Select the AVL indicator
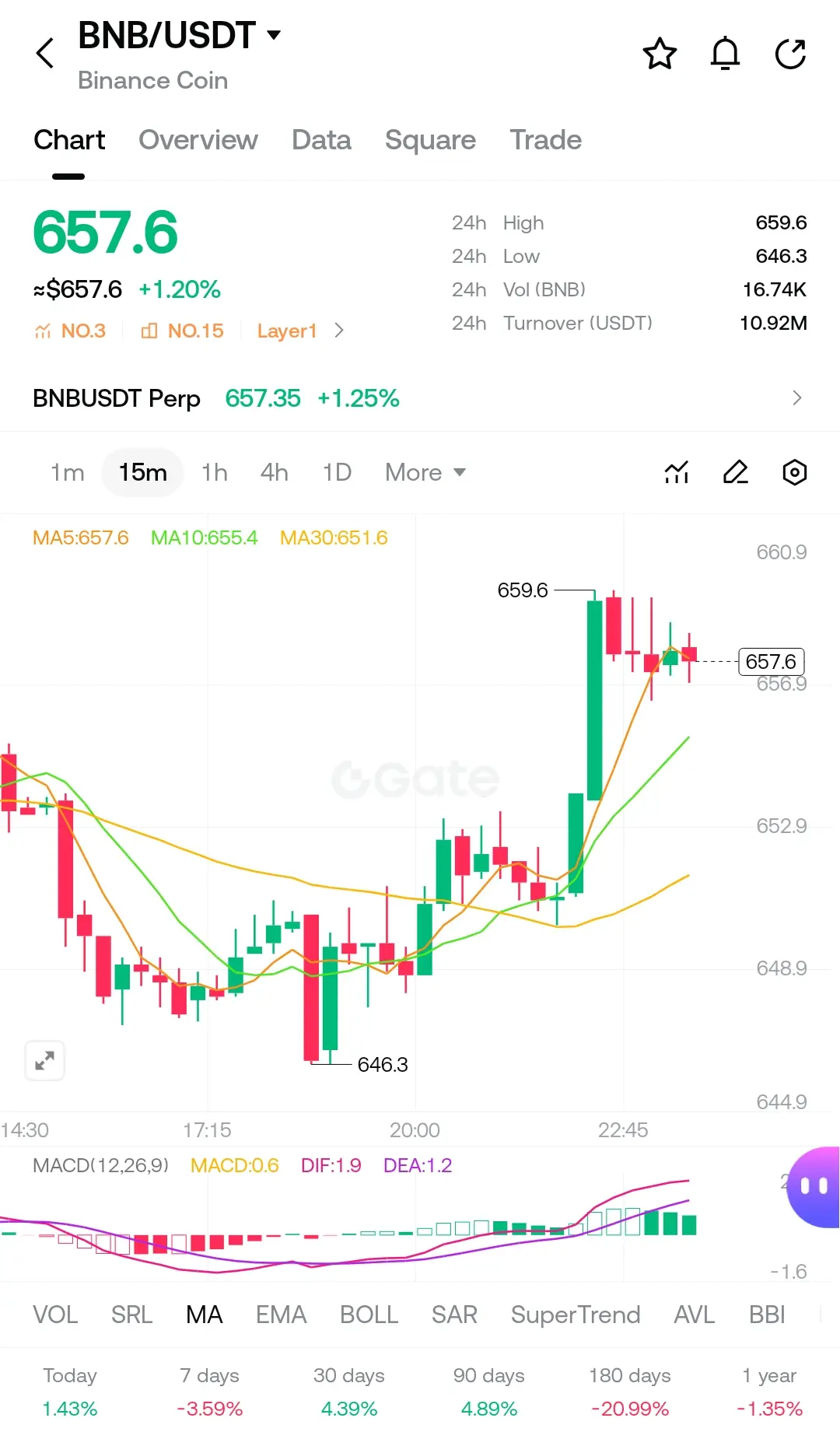This screenshot has width=840, height=1432. 694,1315
